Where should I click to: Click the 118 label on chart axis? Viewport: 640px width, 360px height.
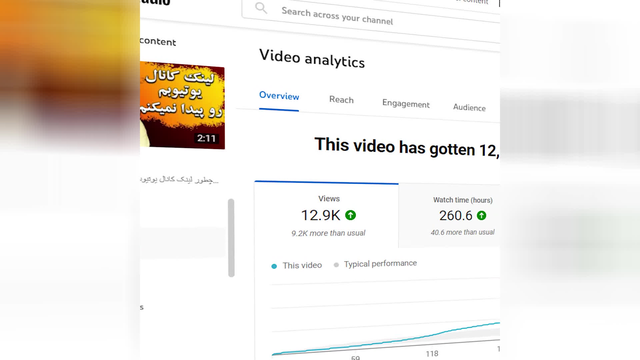point(432,353)
